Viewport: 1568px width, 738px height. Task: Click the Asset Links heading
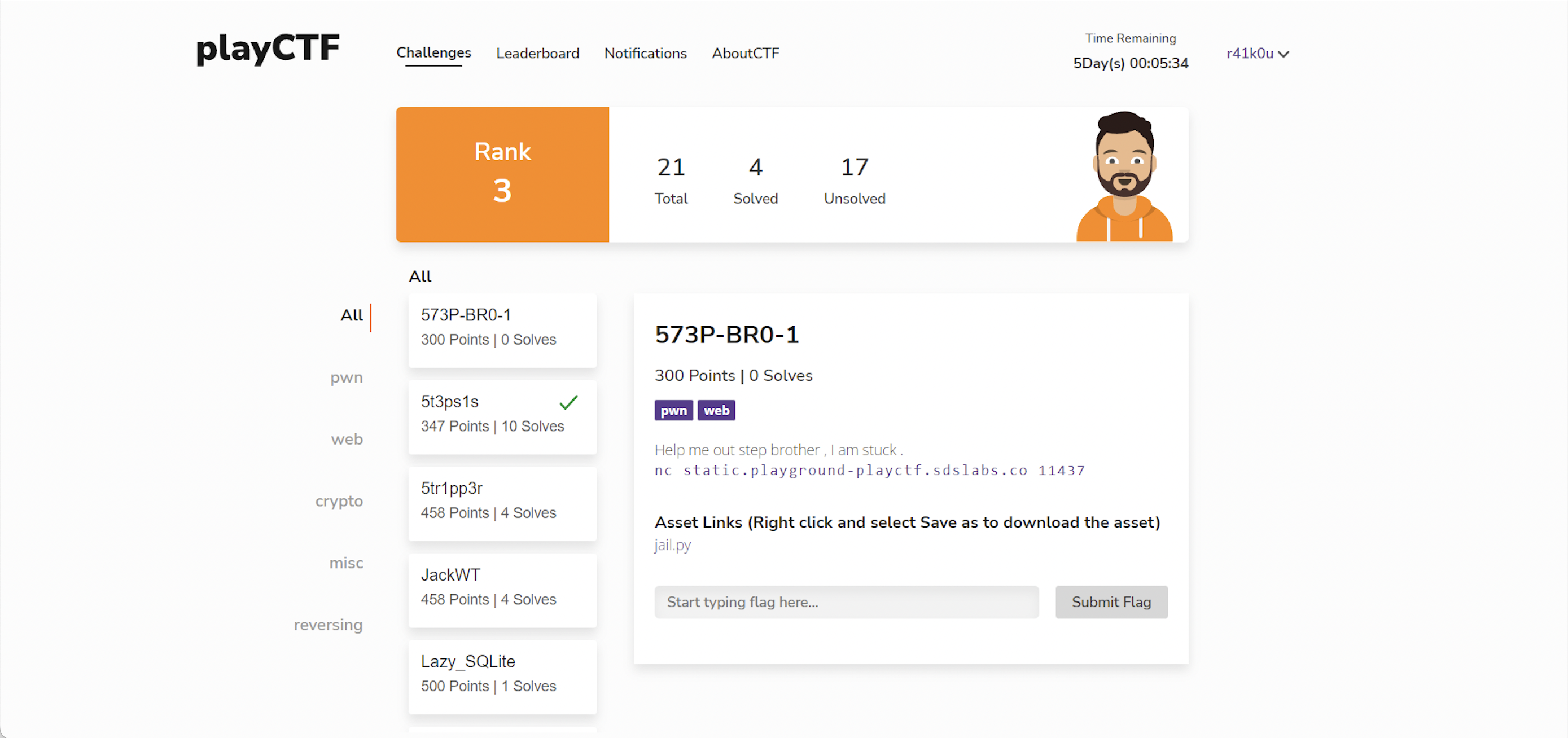click(907, 522)
